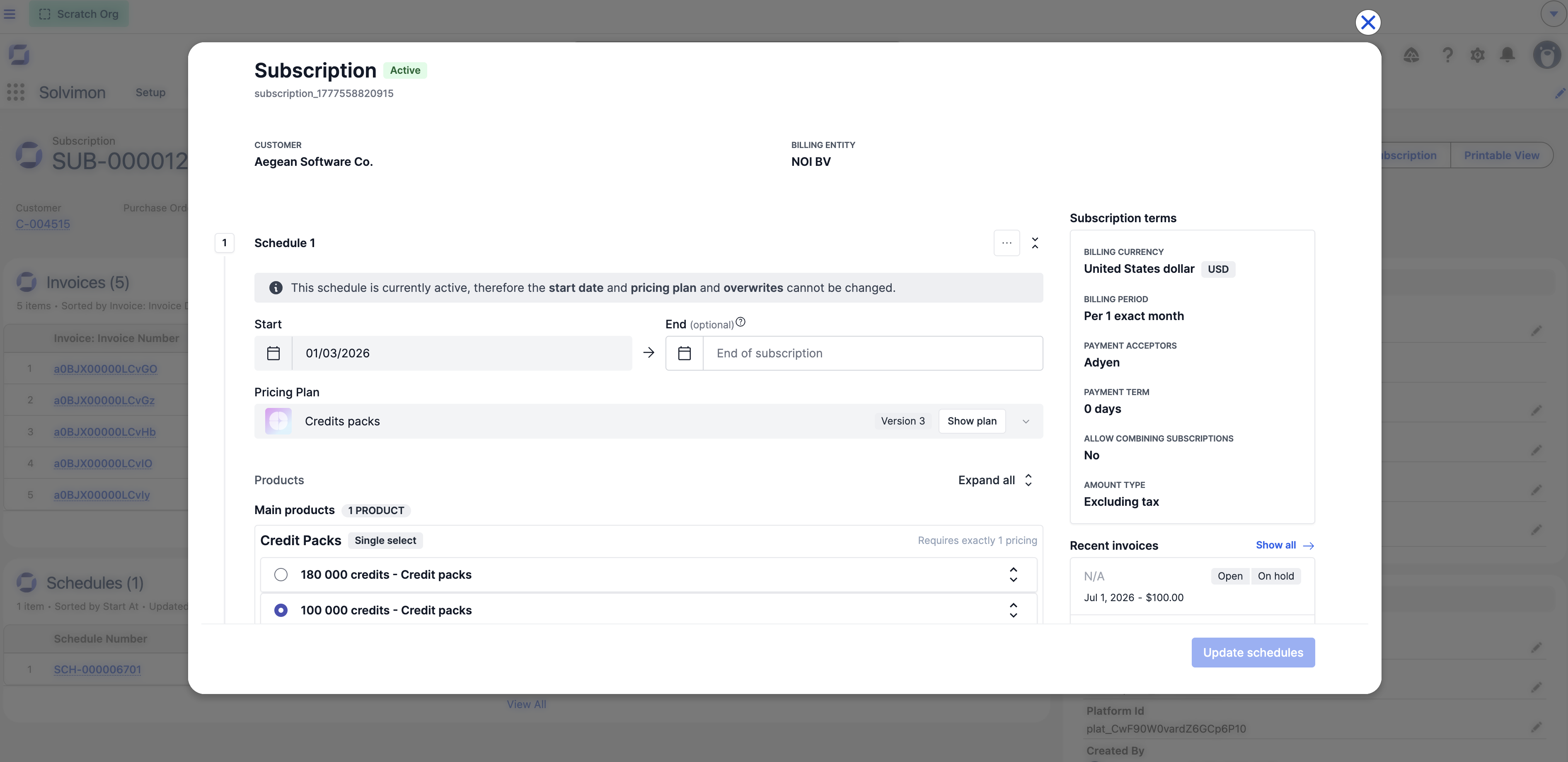Click the edit pencil at page top right
Image resolution: width=1568 pixels, height=762 pixels.
(x=1561, y=93)
